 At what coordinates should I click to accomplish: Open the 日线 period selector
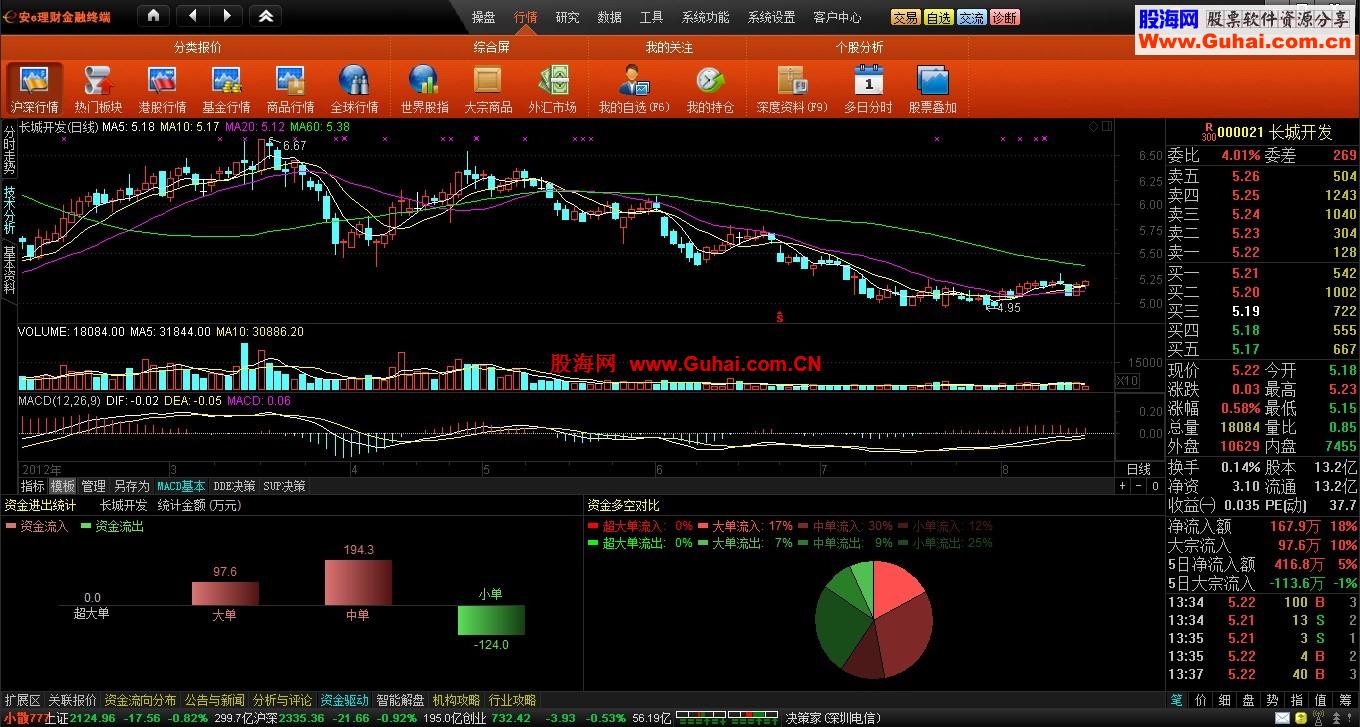1139,469
